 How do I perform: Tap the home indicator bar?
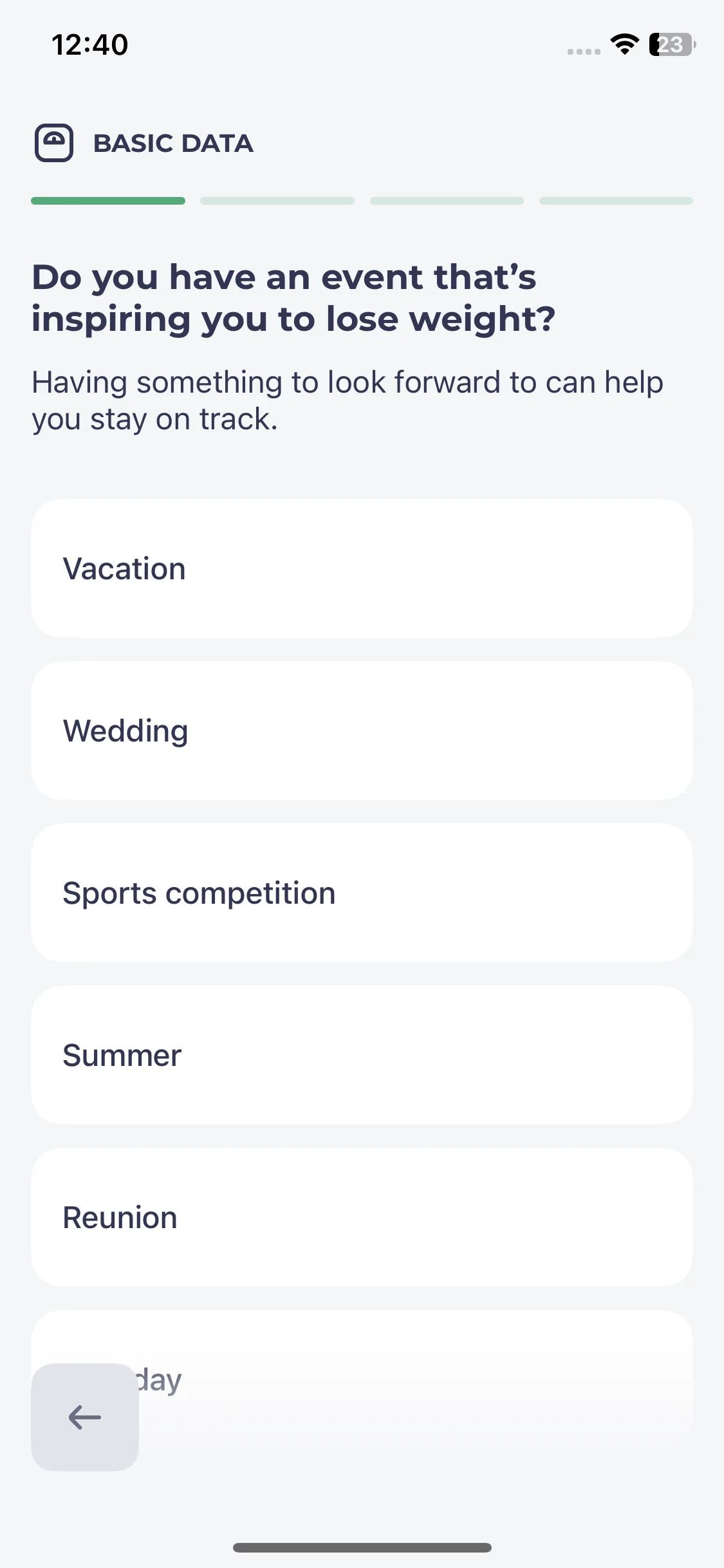[x=362, y=1547]
